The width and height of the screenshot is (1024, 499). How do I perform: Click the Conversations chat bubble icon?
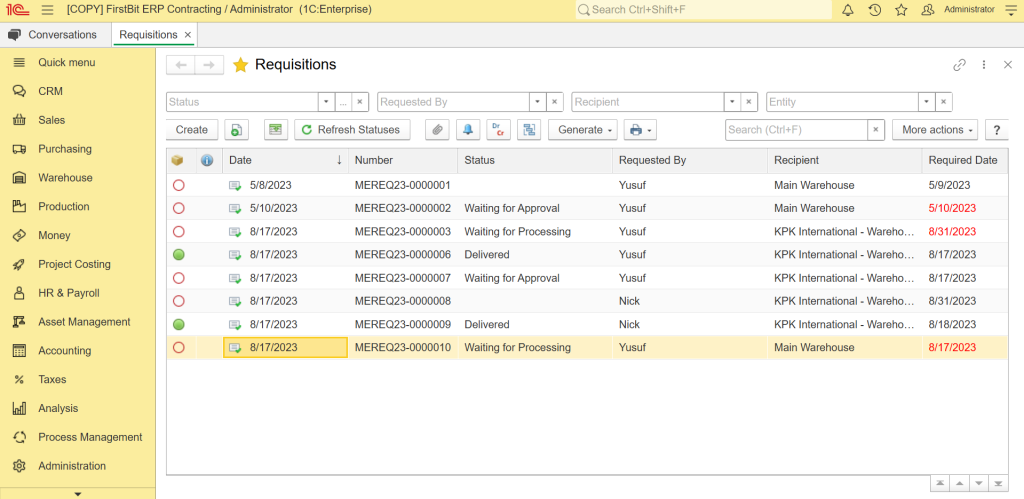pos(14,35)
